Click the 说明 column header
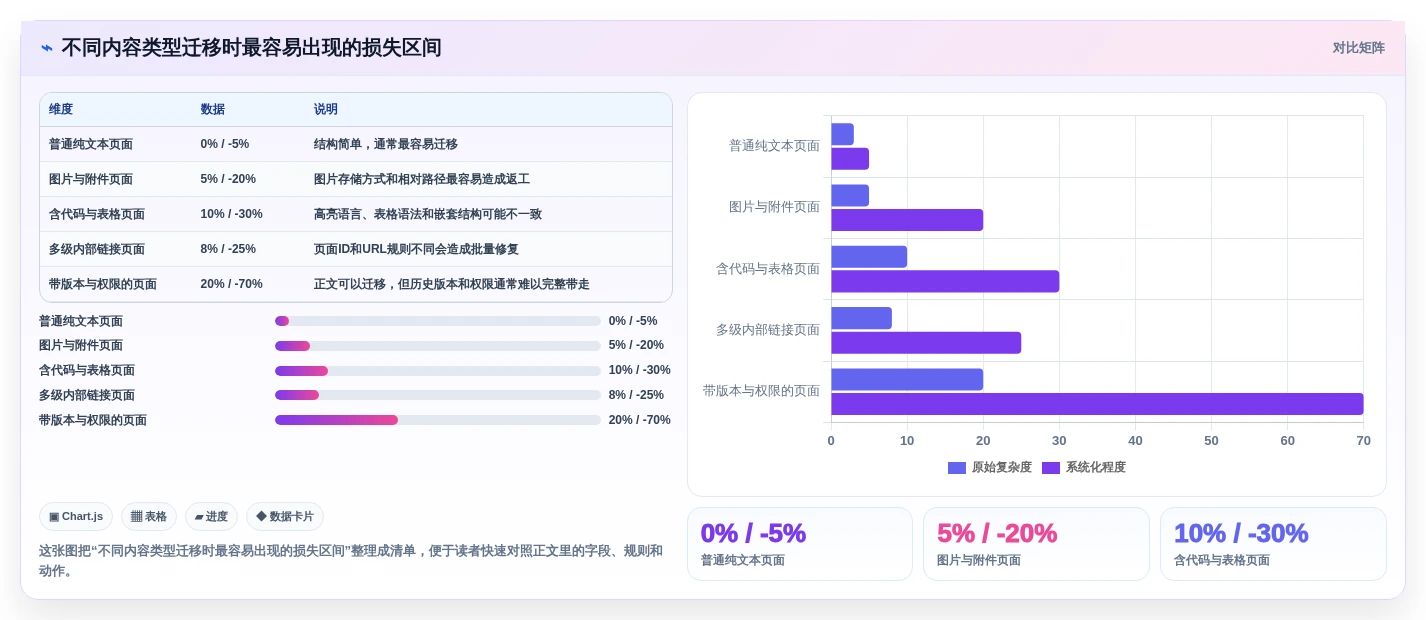This screenshot has width=1426, height=620. click(326, 110)
